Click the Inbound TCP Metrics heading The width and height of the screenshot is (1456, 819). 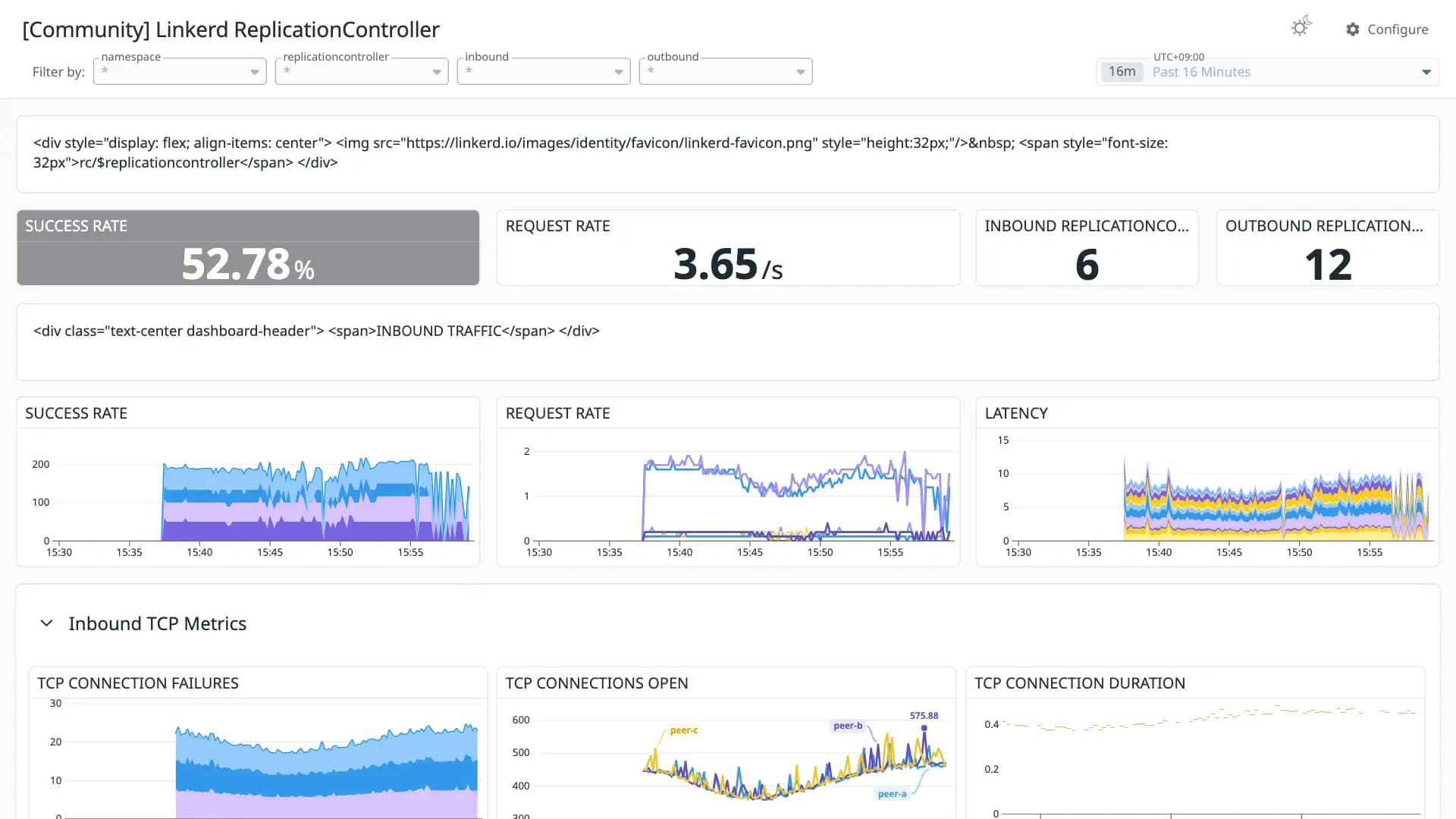coord(157,623)
